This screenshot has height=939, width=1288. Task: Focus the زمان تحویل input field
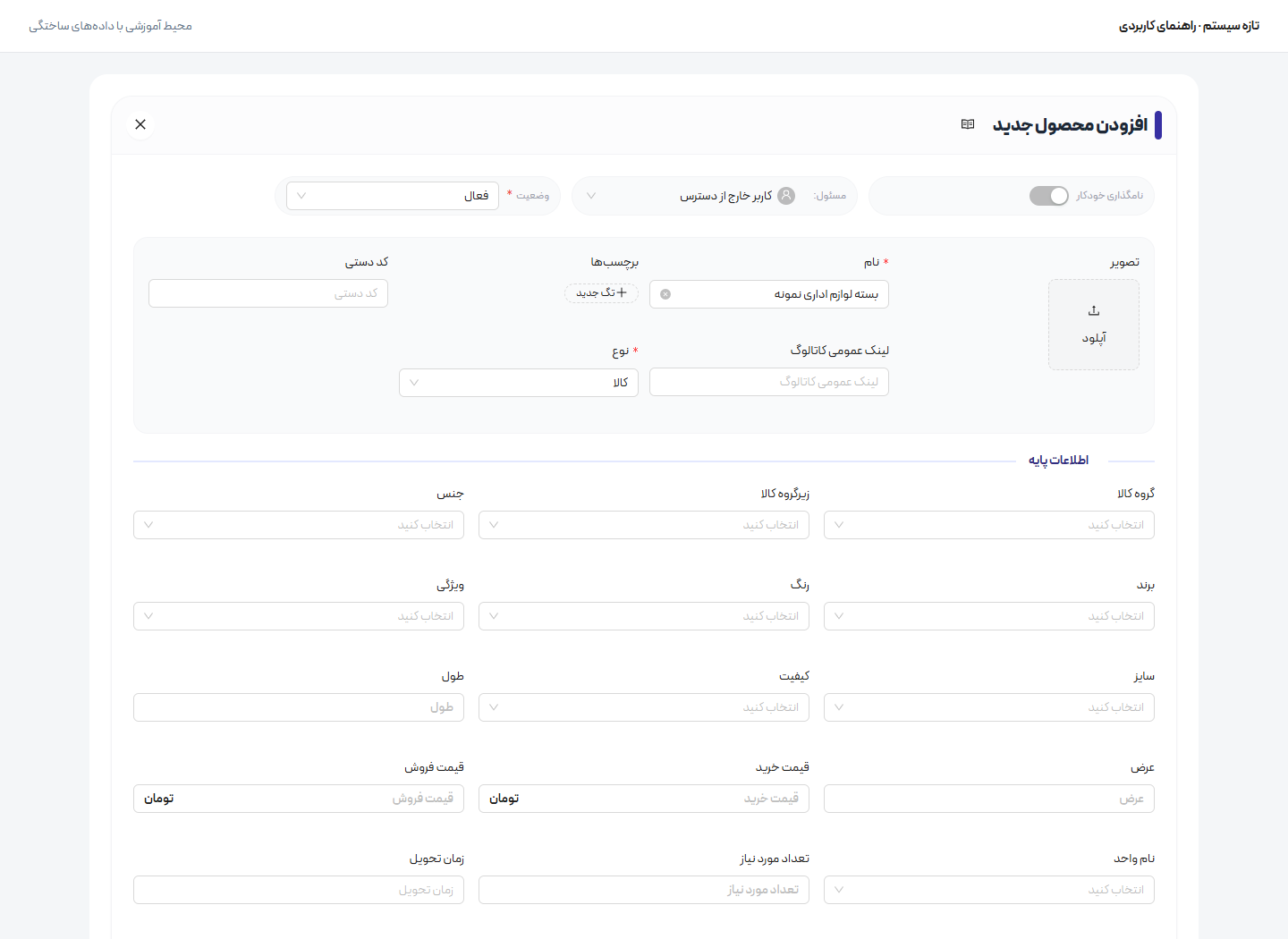click(299, 890)
